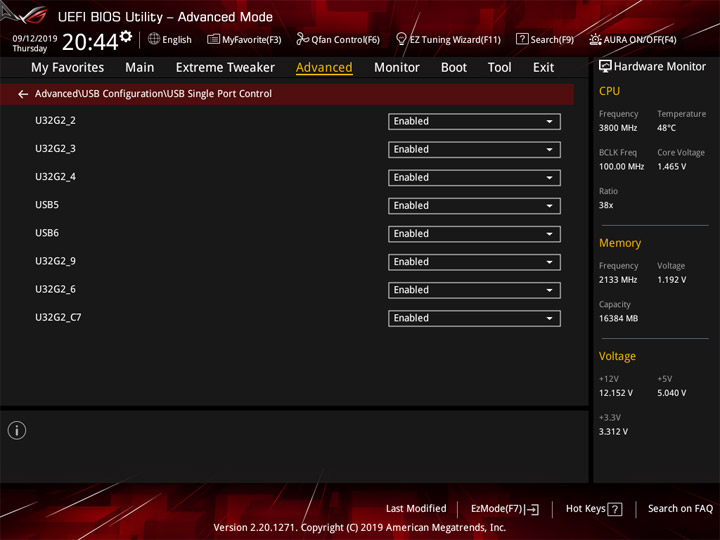
Task: Click memory capacity value 16384 MB
Action: [x=618, y=318]
